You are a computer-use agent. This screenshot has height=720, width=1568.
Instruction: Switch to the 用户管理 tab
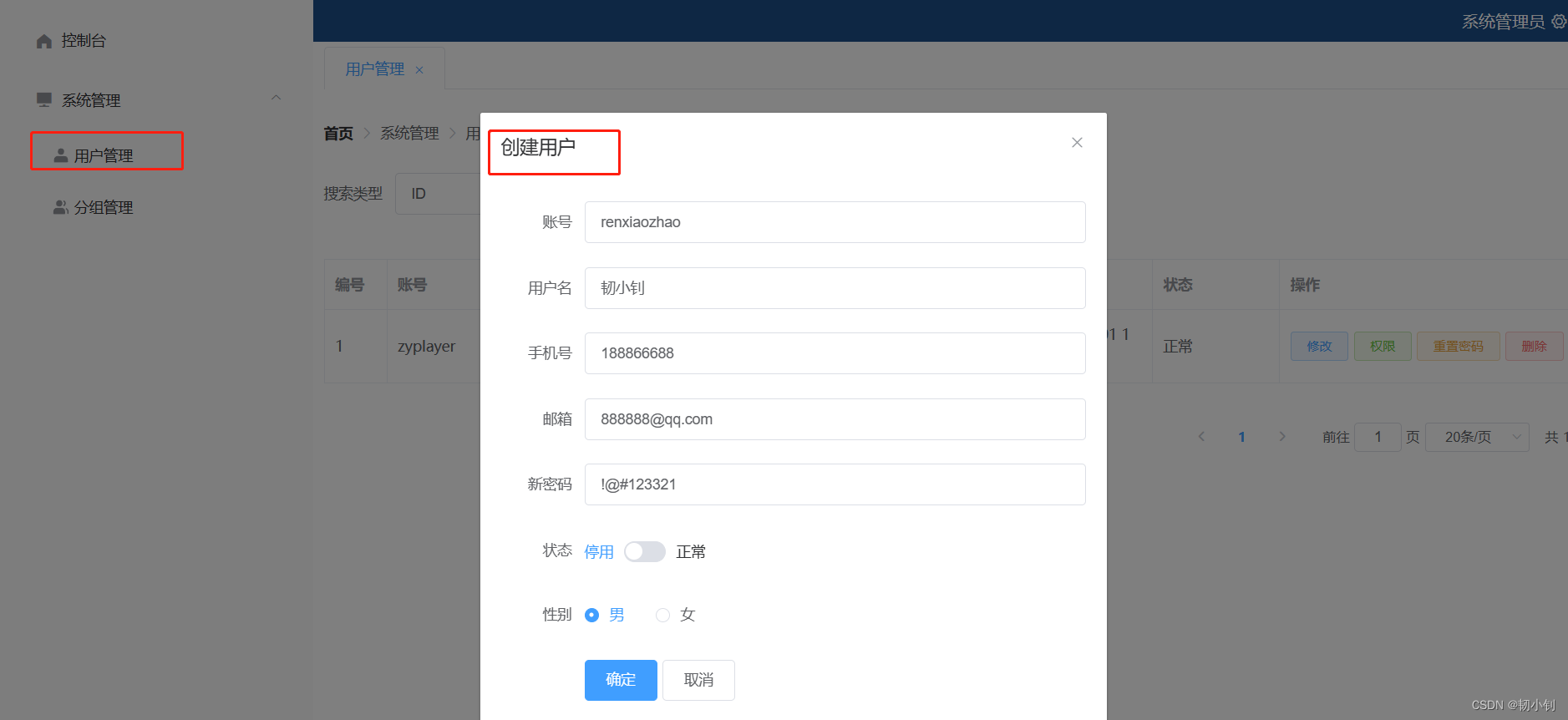tap(375, 69)
